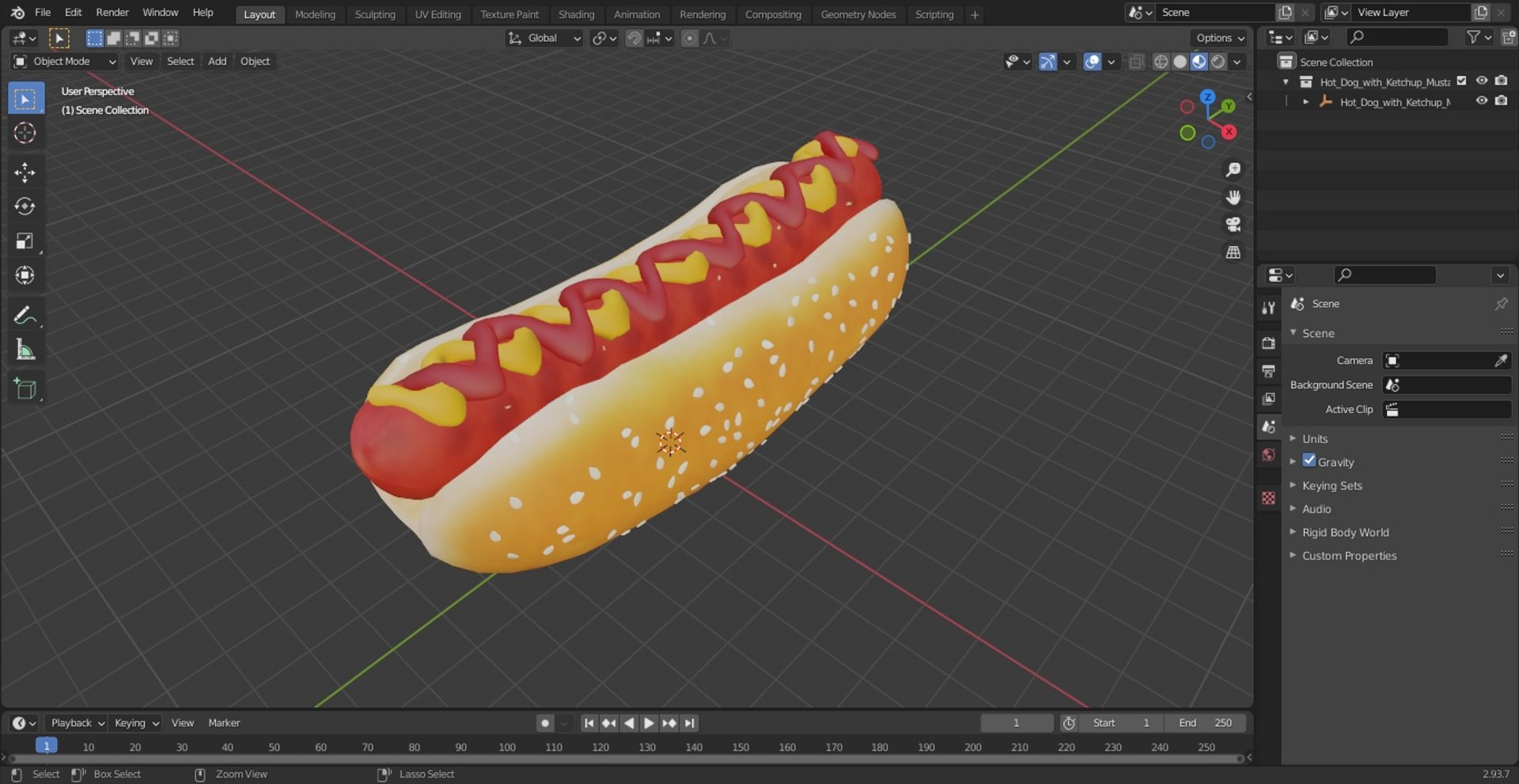The height and width of the screenshot is (784, 1519).
Task: Switch to rendered viewport shading
Action: pos(1218,62)
